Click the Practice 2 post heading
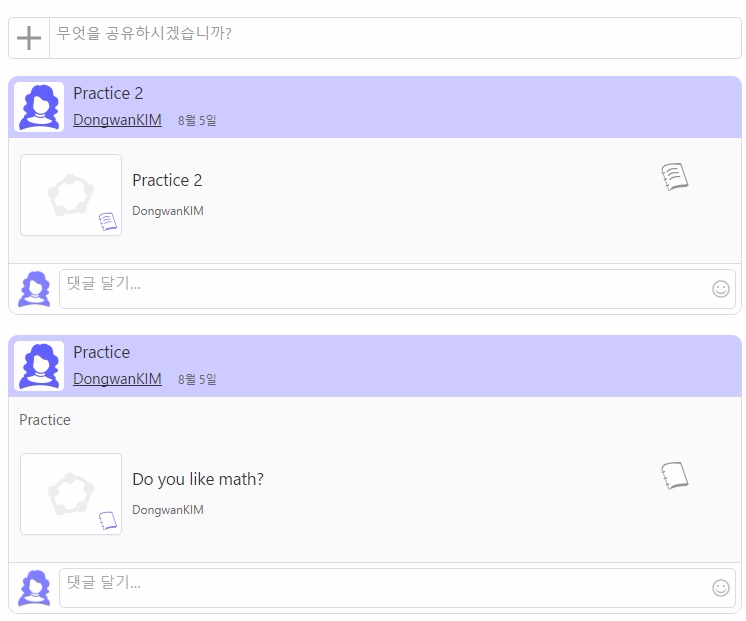Viewport: 746px width, 621px height. (x=108, y=93)
